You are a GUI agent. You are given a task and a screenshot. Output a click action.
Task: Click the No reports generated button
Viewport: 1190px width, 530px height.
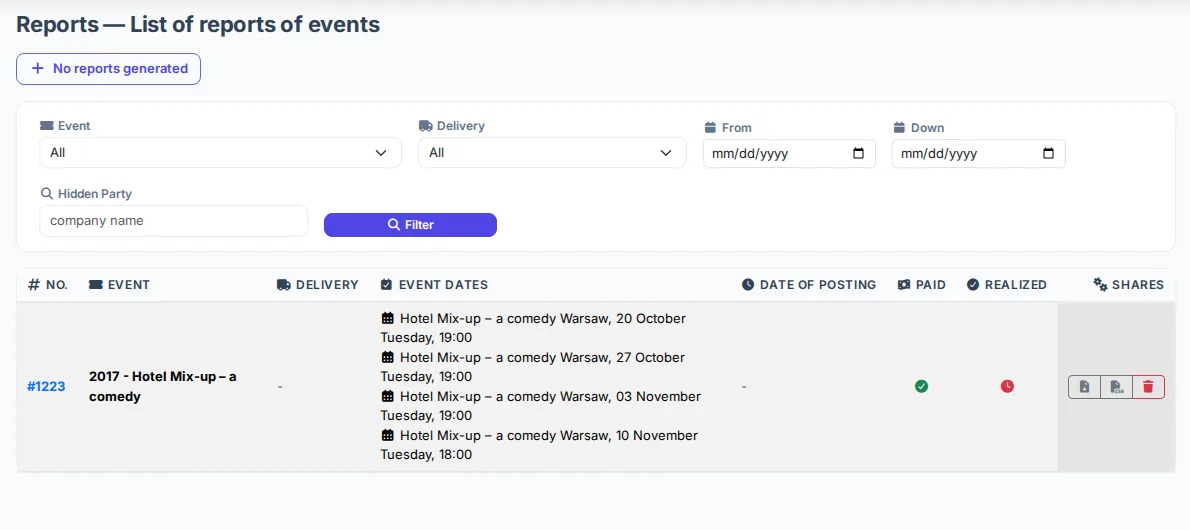point(109,68)
